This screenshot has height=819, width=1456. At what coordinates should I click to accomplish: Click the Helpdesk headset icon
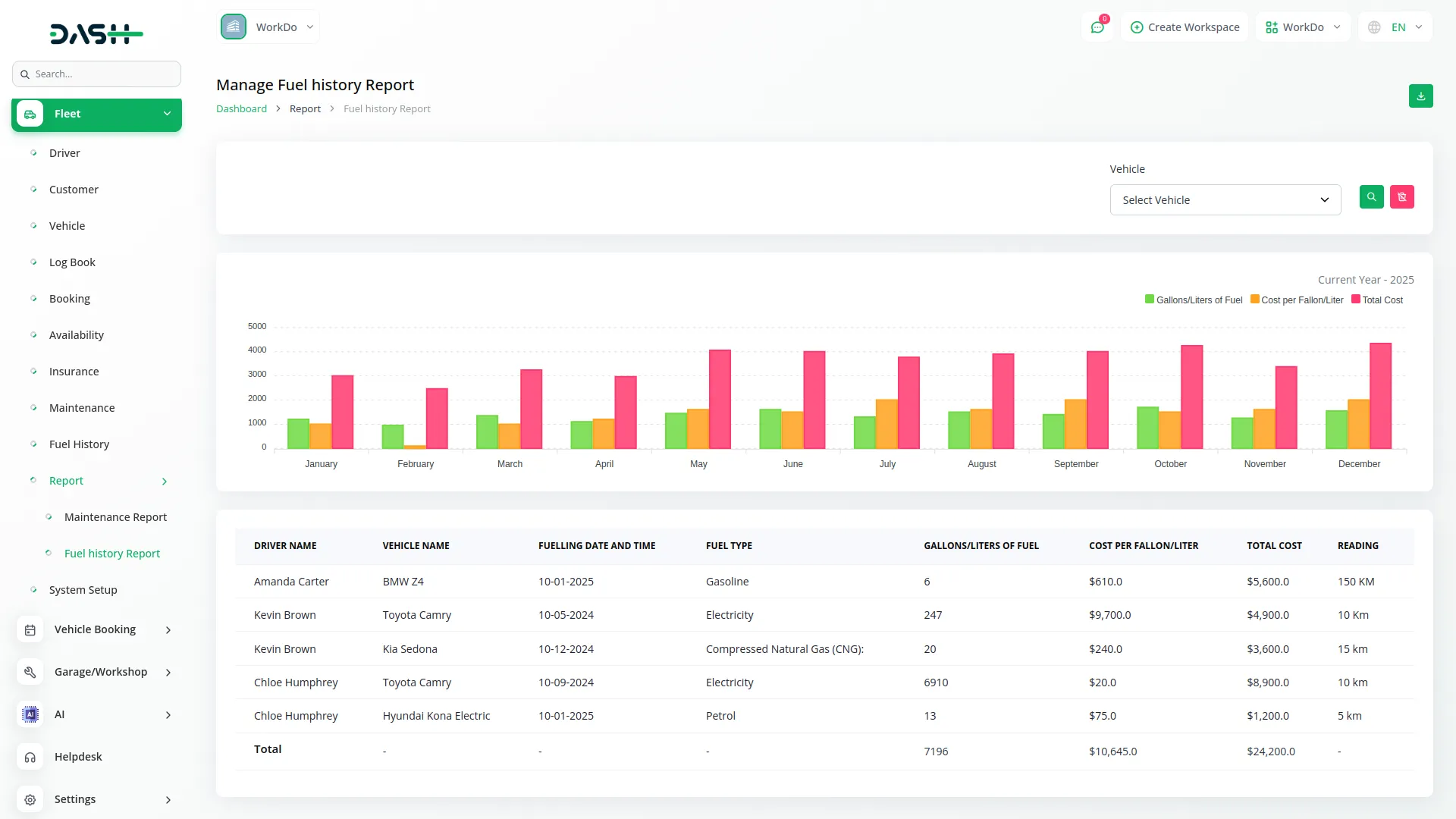click(x=30, y=758)
